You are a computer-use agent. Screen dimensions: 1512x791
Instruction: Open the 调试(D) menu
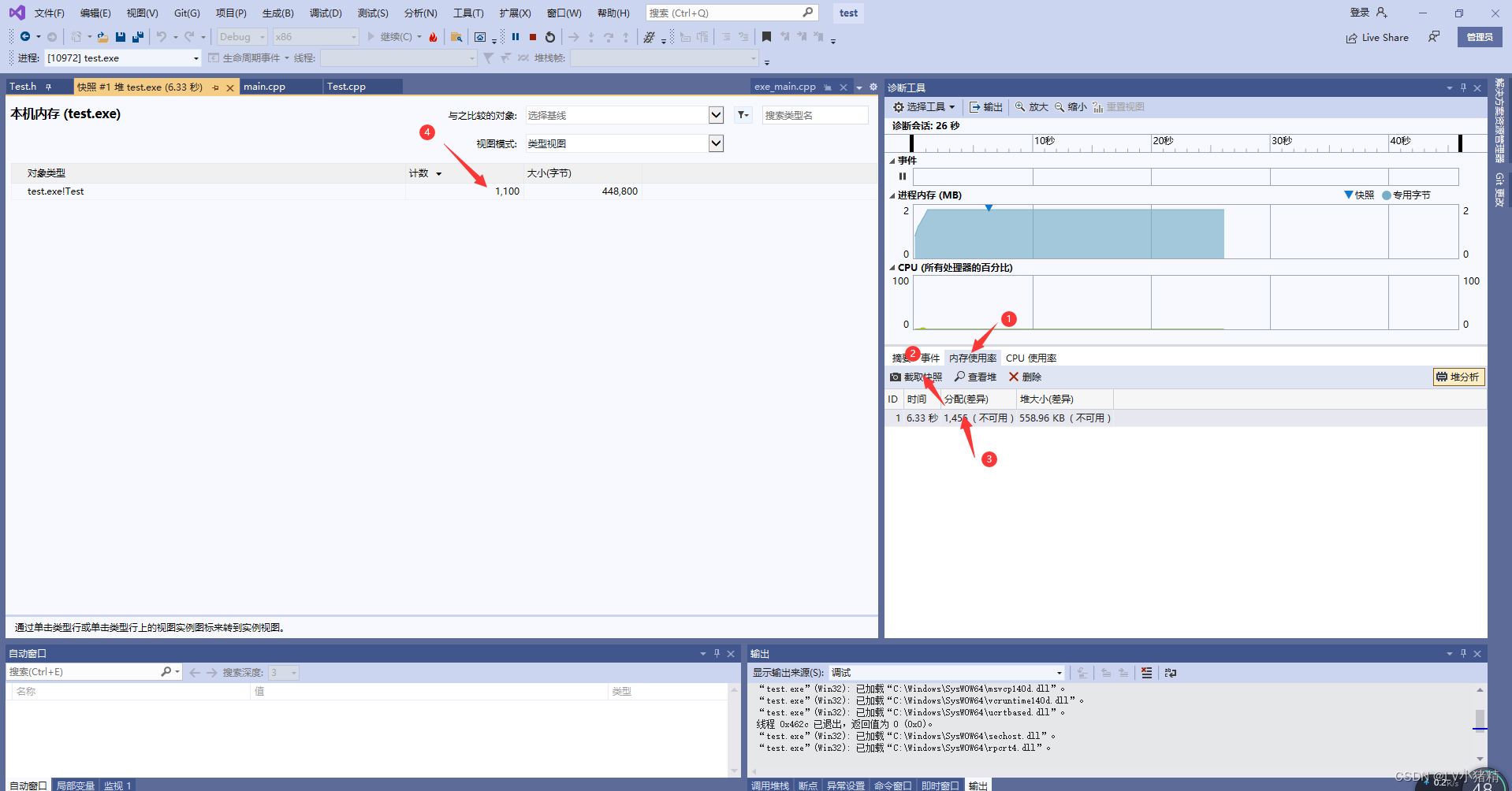point(326,13)
